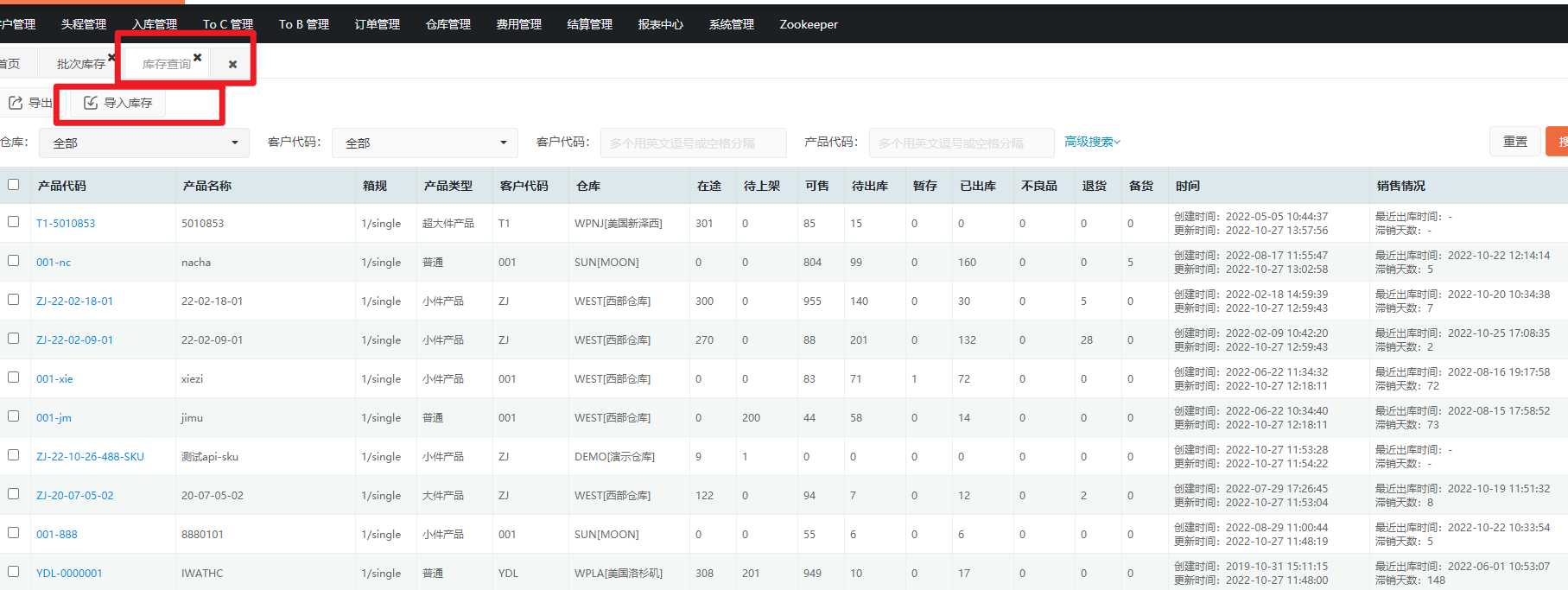This screenshot has width=1568, height=590.
Task: Expand 高级搜索 advanced search
Action: coord(1092,142)
